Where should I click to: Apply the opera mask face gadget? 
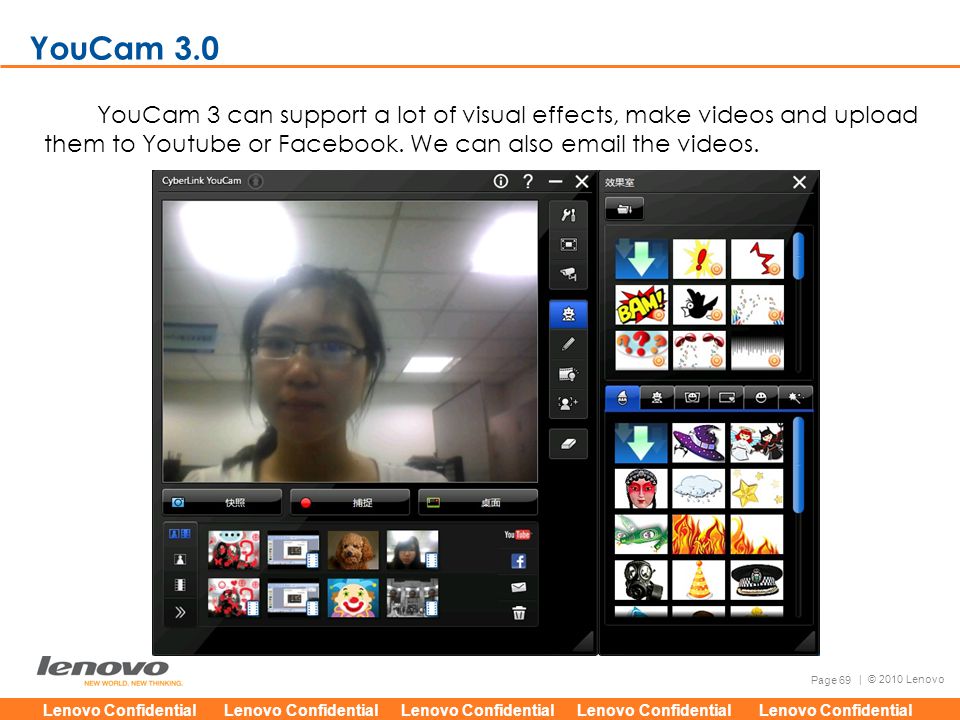click(x=641, y=489)
